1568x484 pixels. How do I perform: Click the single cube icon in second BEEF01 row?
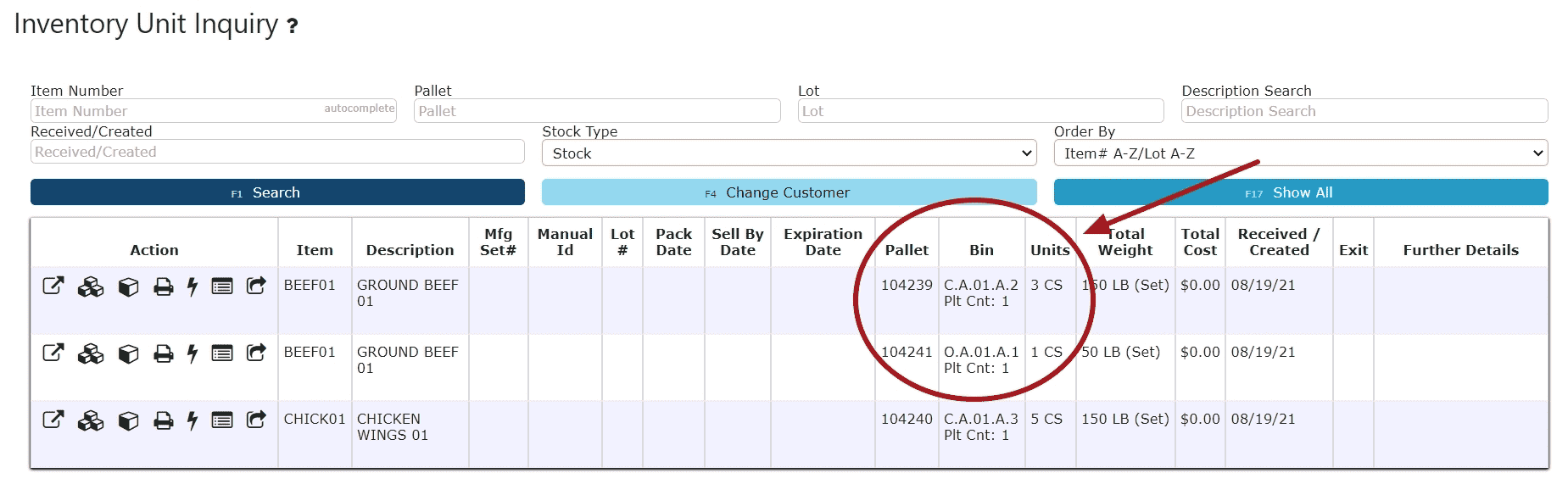click(x=128, y=353)
